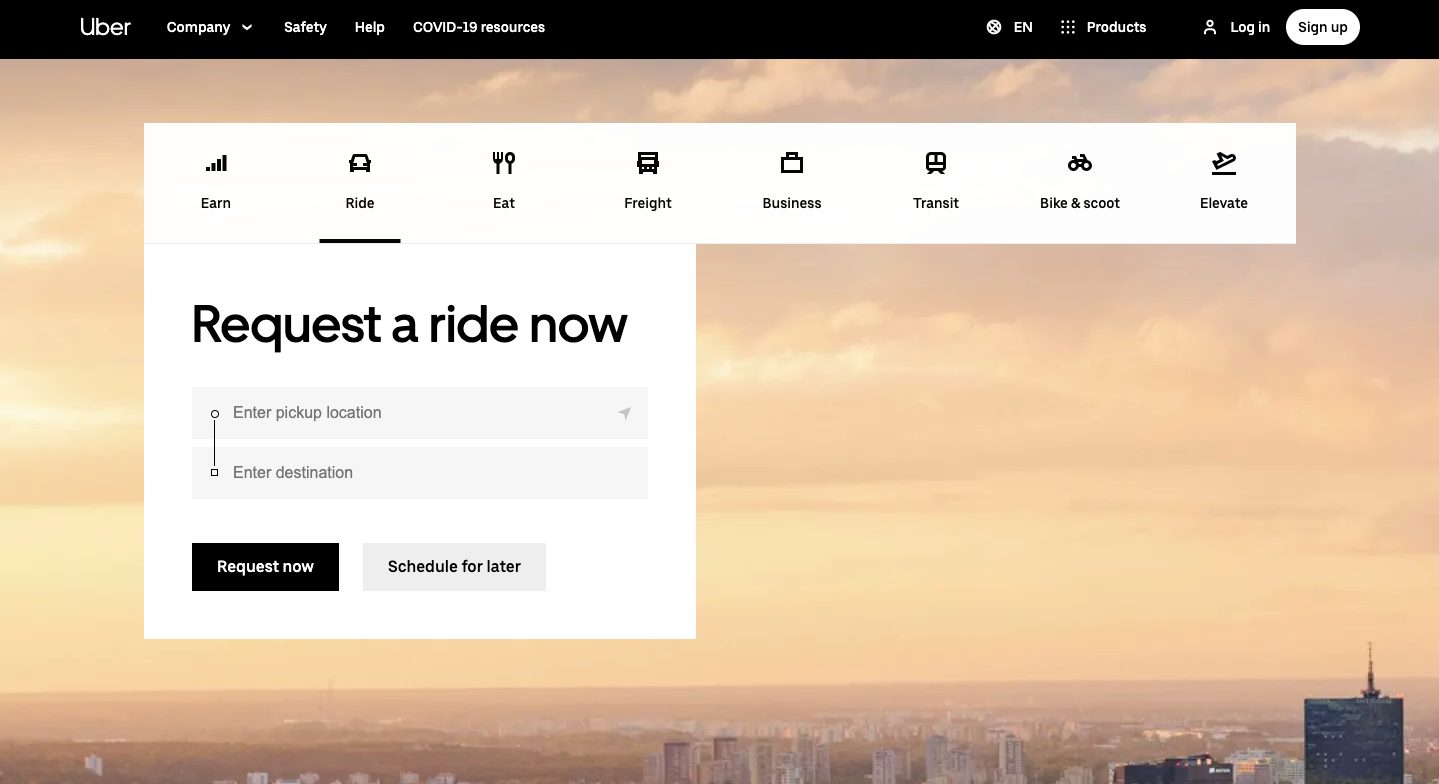This screenshot has height=784, width=1439.
Task: Select the Eat fork-and-knife icon
Action: click(x=504, y=163)
